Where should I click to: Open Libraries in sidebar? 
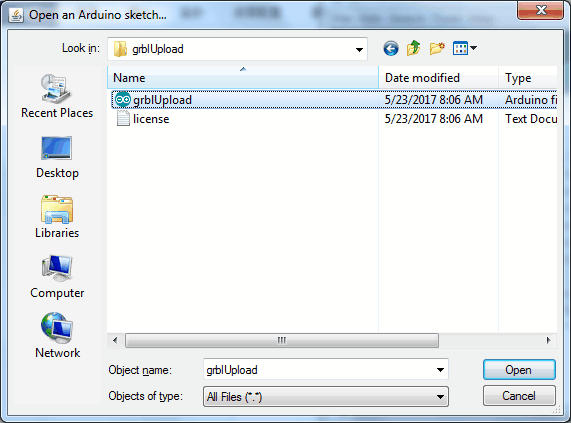point(57,217)
